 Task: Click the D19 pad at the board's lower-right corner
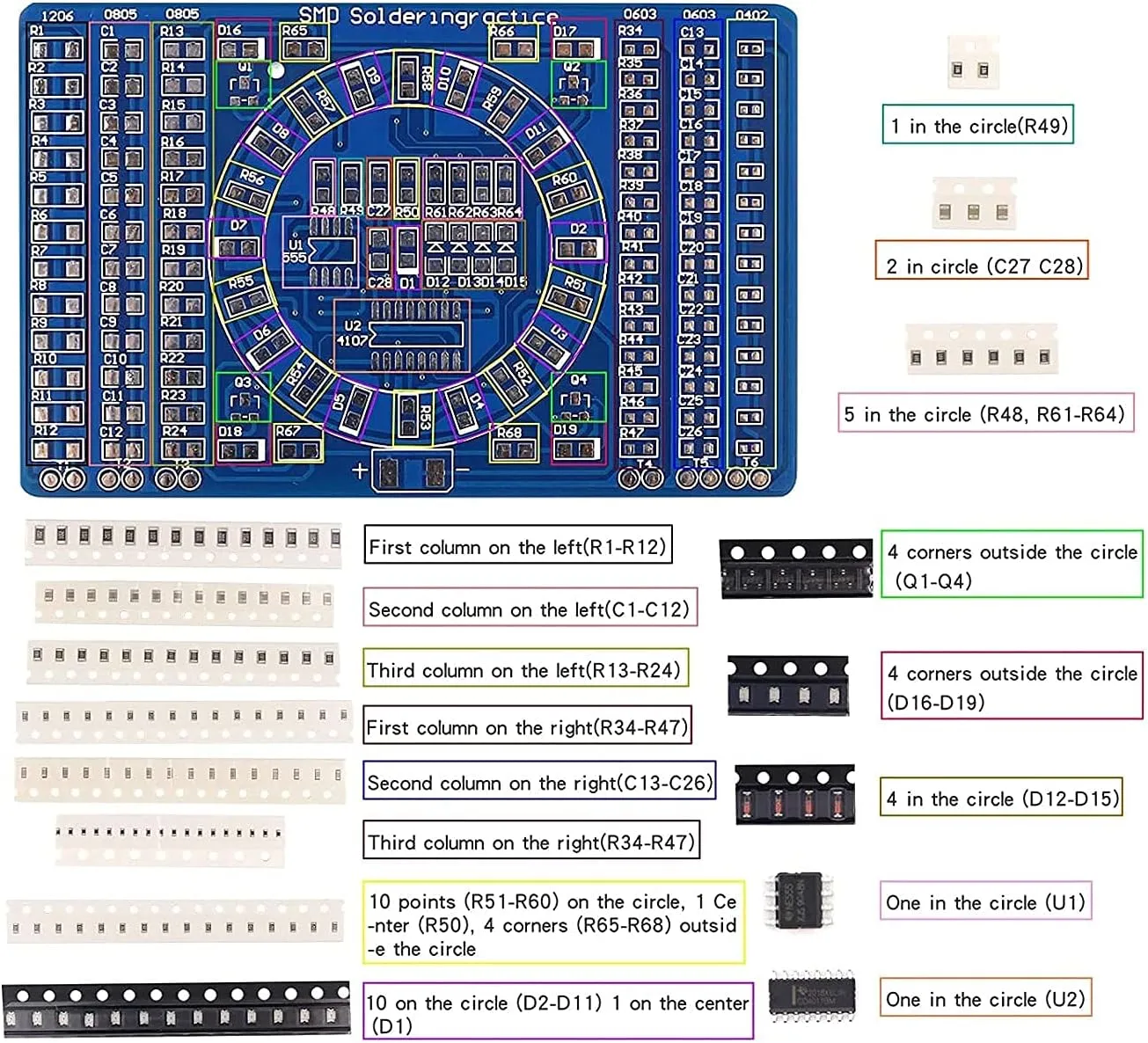[577, 449]
